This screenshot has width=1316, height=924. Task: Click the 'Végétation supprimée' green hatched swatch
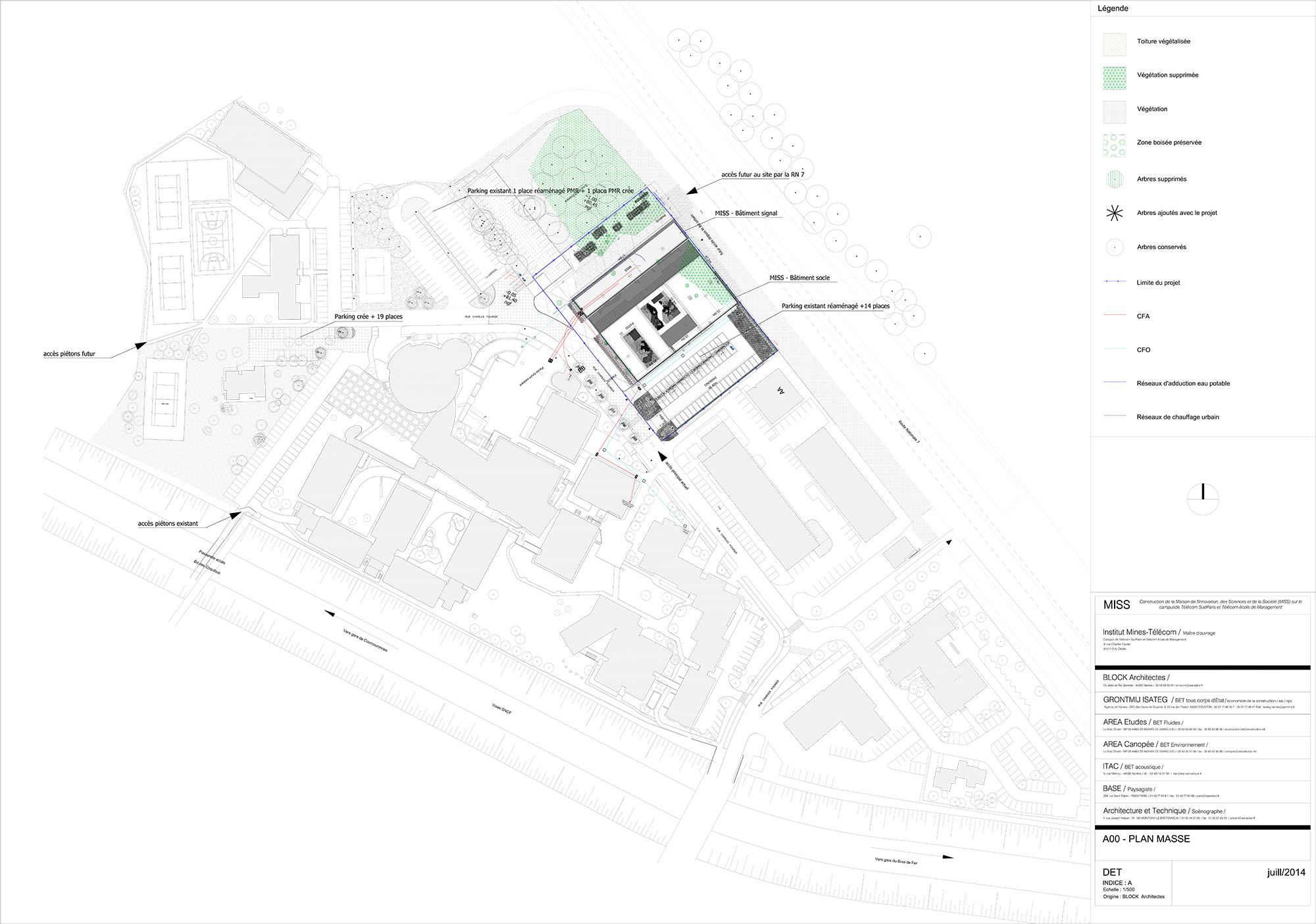coord(1115,78)
